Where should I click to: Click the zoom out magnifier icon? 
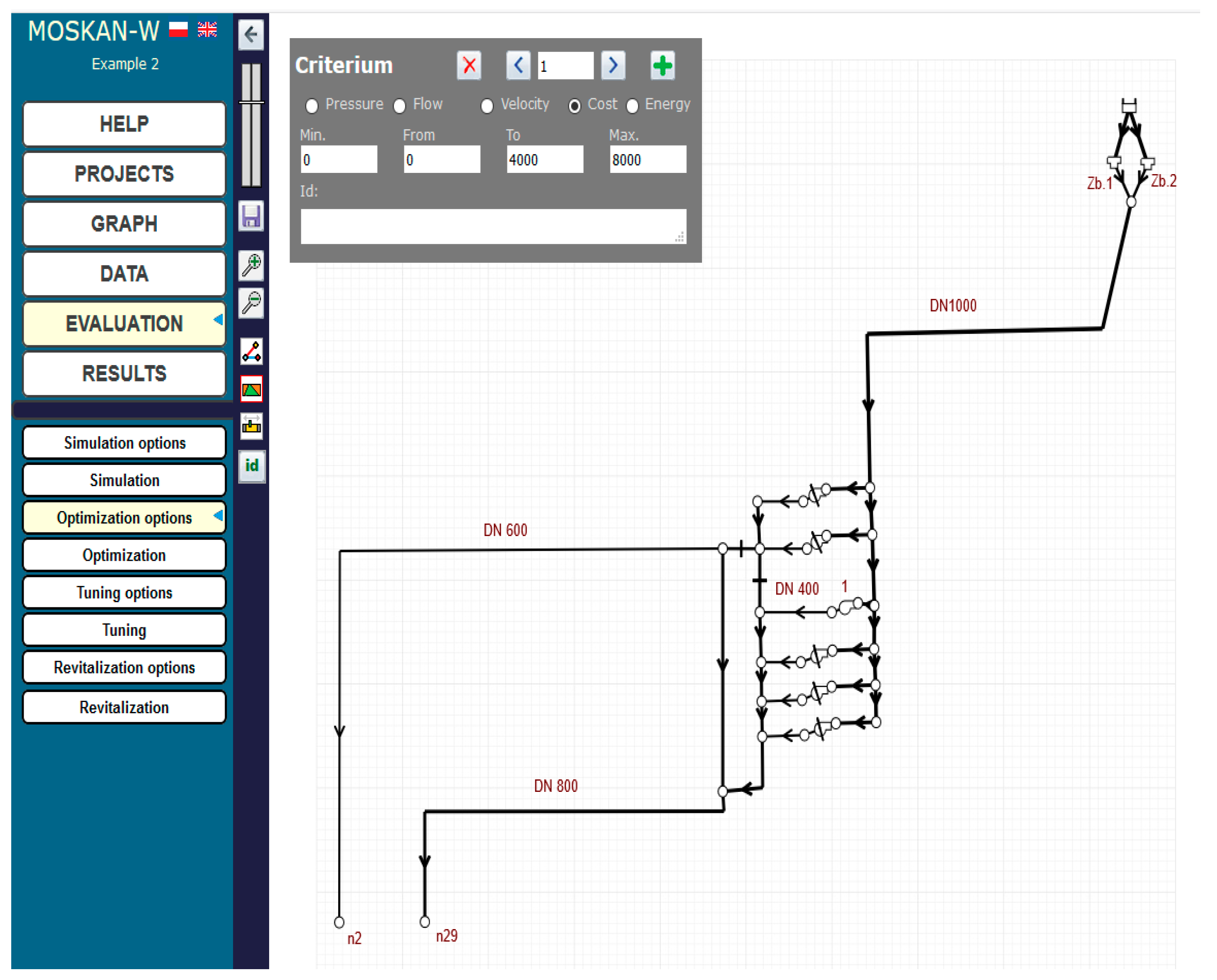pyautogui.click(x=251, y=302)
